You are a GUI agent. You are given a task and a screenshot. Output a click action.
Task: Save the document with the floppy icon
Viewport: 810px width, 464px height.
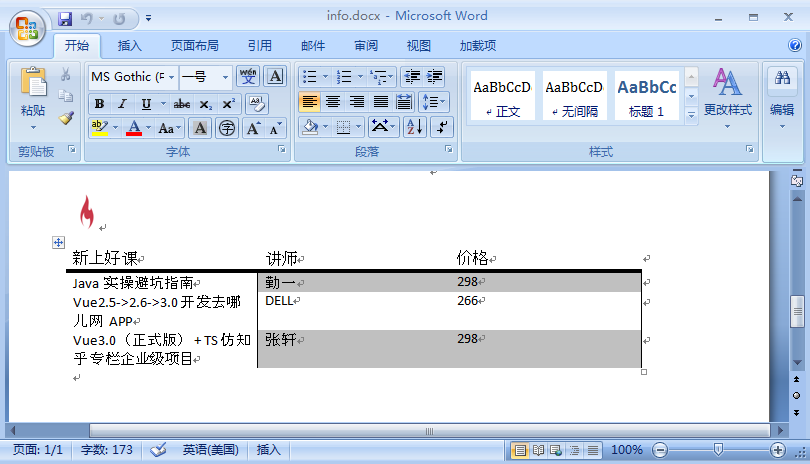coord(65,19)
